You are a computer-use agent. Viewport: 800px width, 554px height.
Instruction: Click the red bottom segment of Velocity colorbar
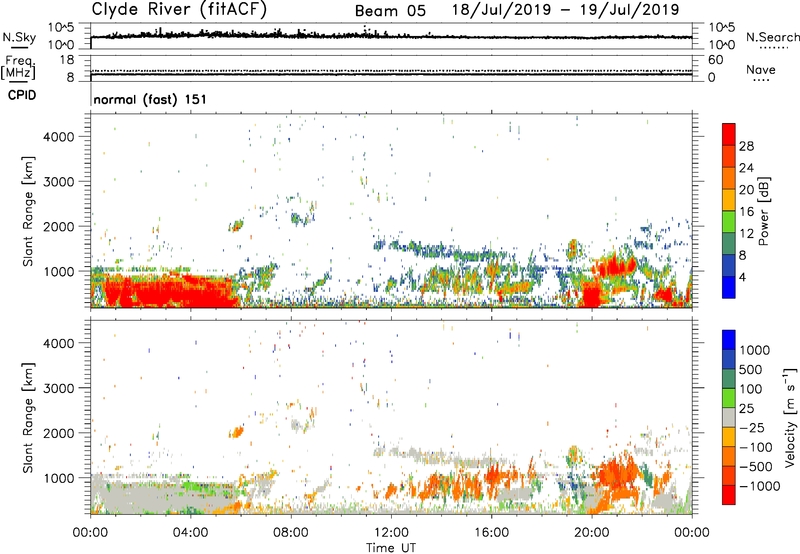click(x=729, y=495)
